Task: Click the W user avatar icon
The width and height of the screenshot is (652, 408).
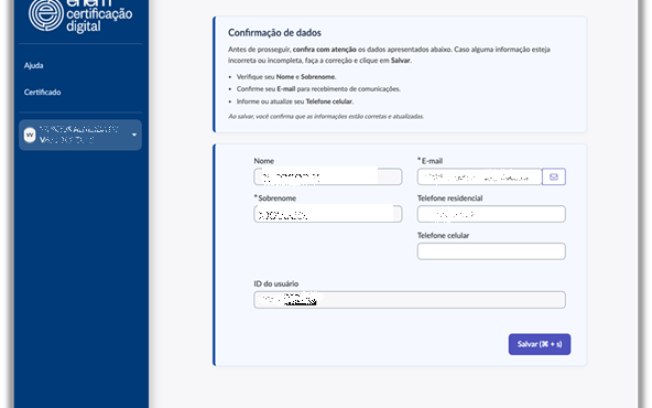Action: click(30, 135)
